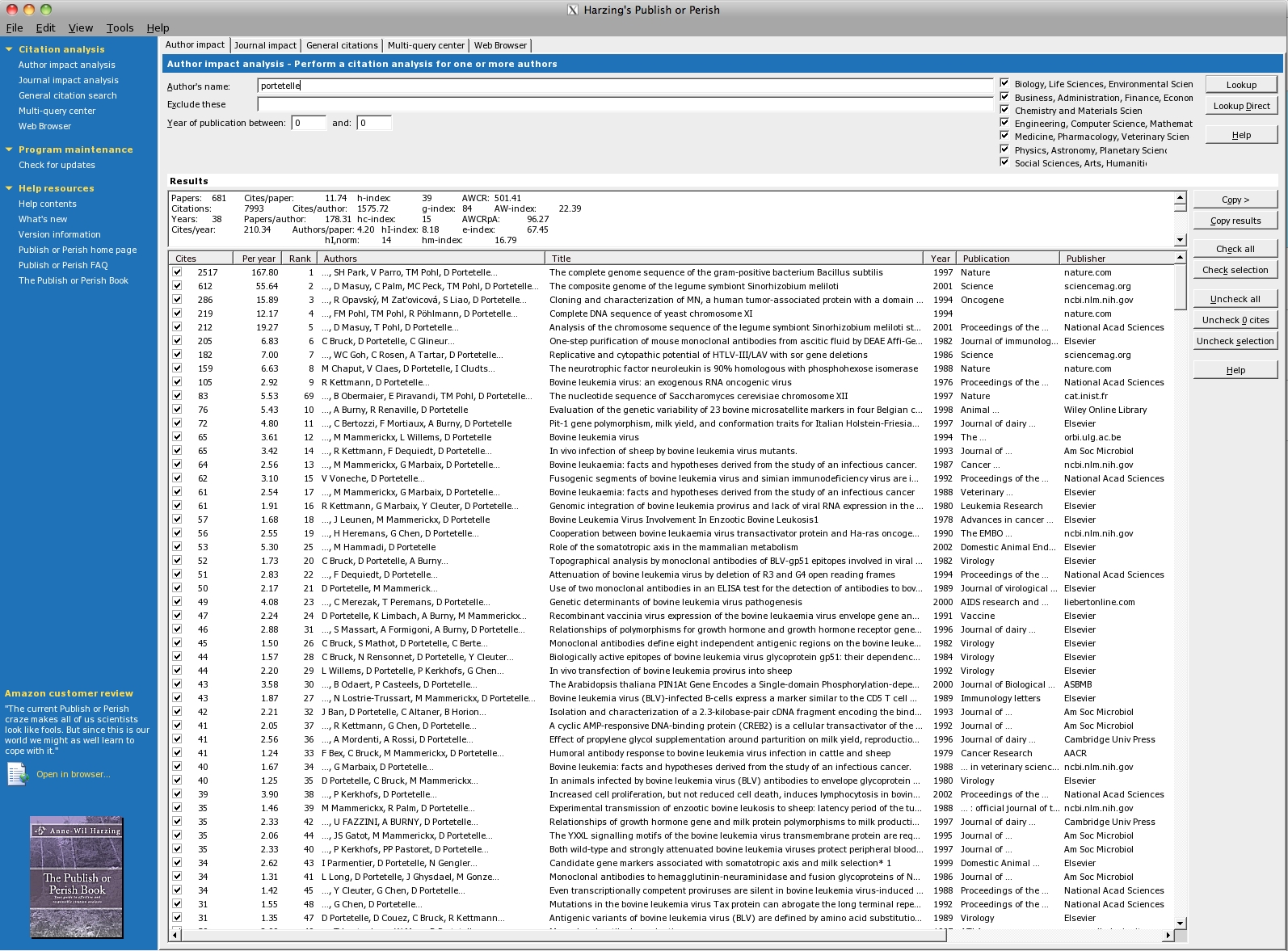Click the Exclude these input field

(x=625, y=104)
